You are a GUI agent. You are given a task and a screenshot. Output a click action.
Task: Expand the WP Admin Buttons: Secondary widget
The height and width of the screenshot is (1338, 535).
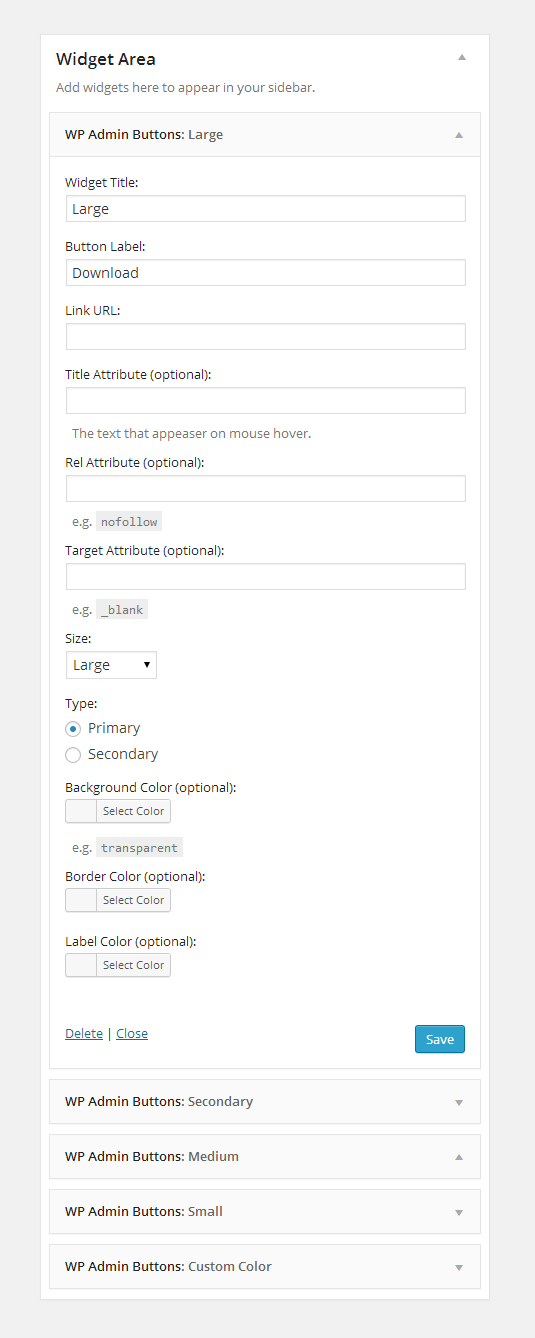(459, 1102)
